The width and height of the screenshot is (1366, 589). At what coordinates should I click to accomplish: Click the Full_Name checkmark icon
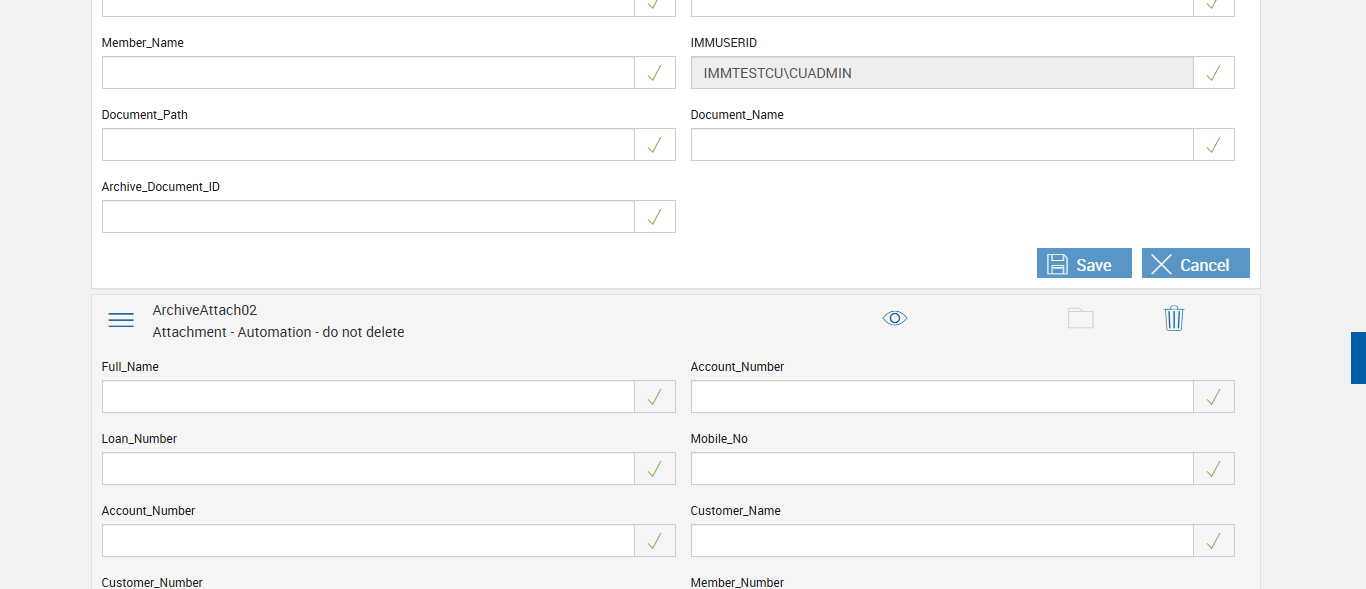tap(655, 397)
